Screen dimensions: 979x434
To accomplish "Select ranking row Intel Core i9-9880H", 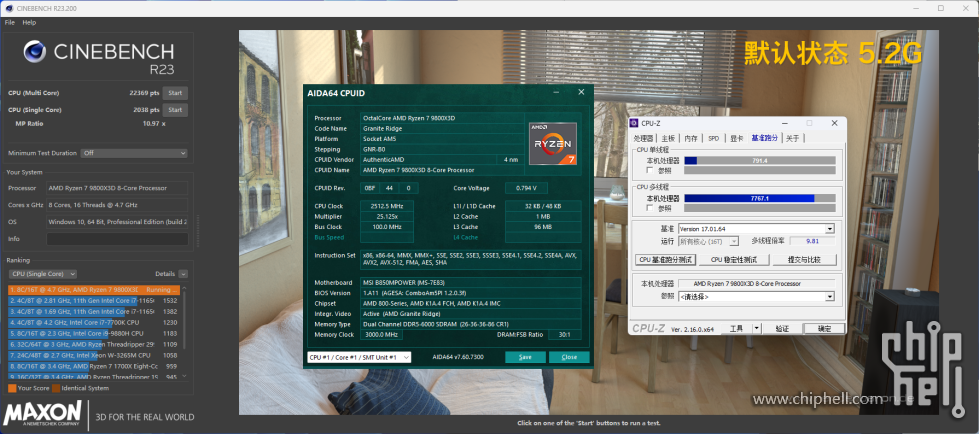I will point(94,333).
